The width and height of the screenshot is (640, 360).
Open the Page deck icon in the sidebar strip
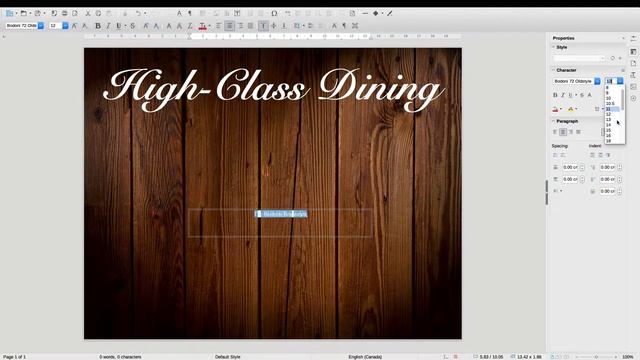click(633, 63)
